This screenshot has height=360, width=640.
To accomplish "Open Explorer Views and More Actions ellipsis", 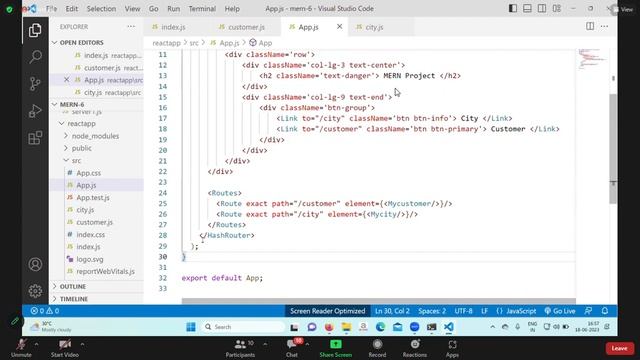I will pos(131,27).
